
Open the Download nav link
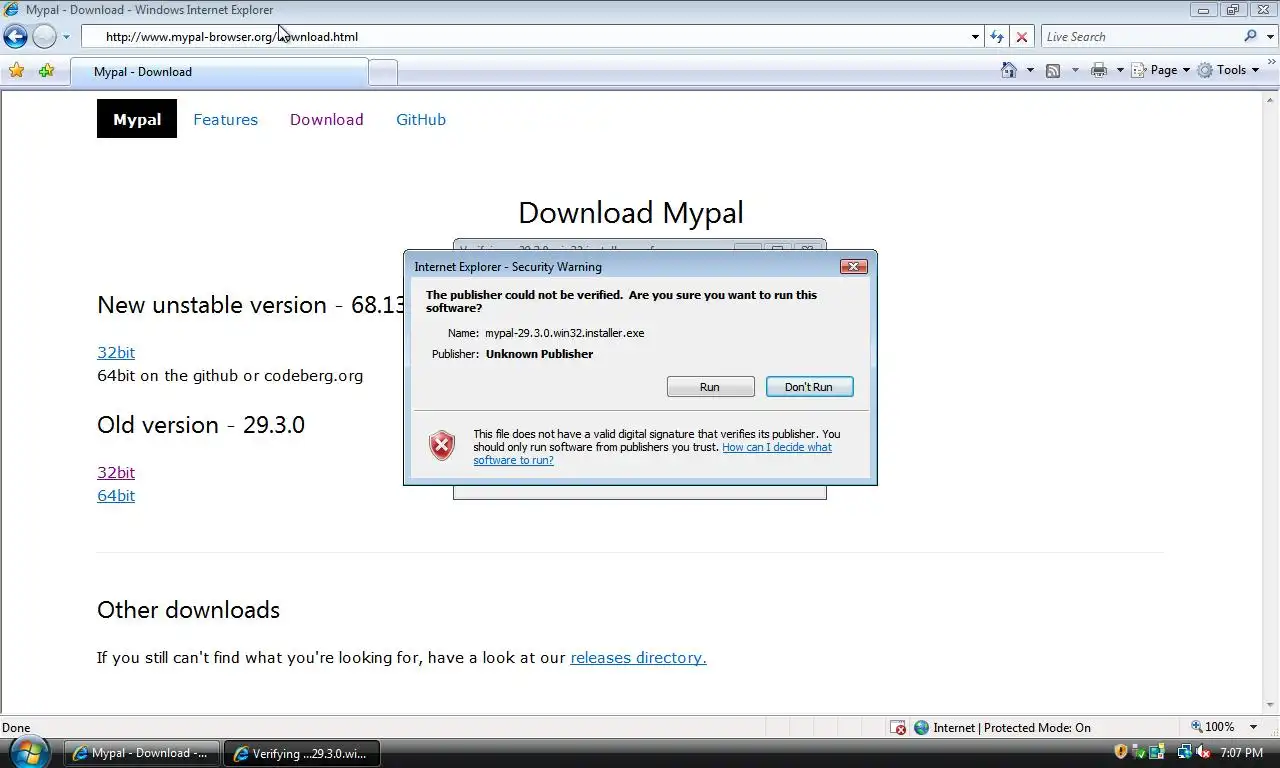tap(326, 119)
